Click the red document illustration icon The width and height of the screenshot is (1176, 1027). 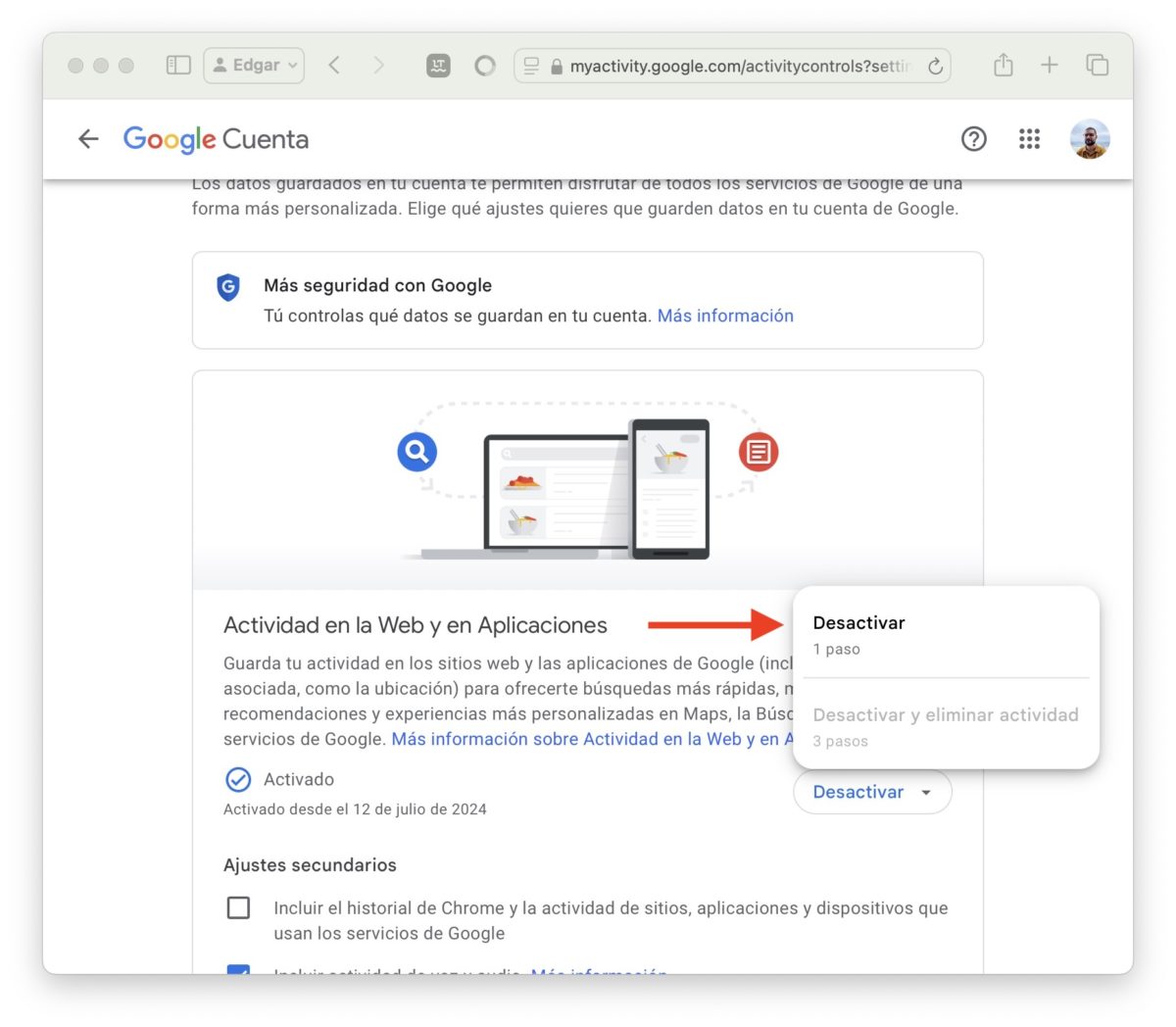click(758, 452)
